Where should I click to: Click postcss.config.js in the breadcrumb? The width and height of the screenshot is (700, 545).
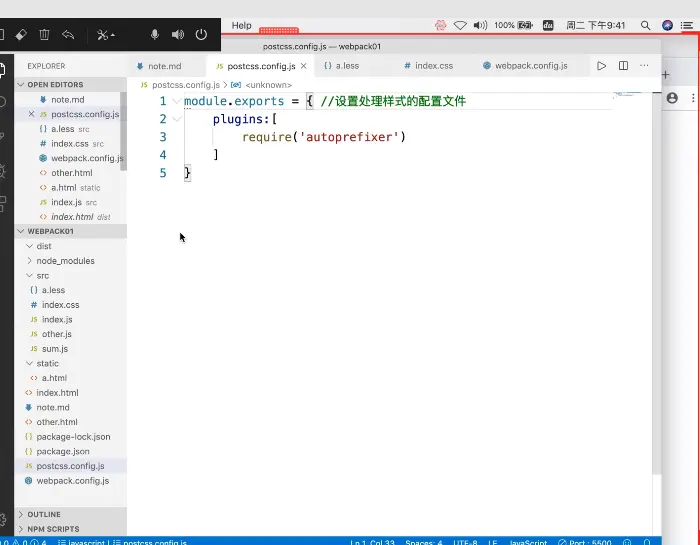pyautogui.click(x=186, y=85)
